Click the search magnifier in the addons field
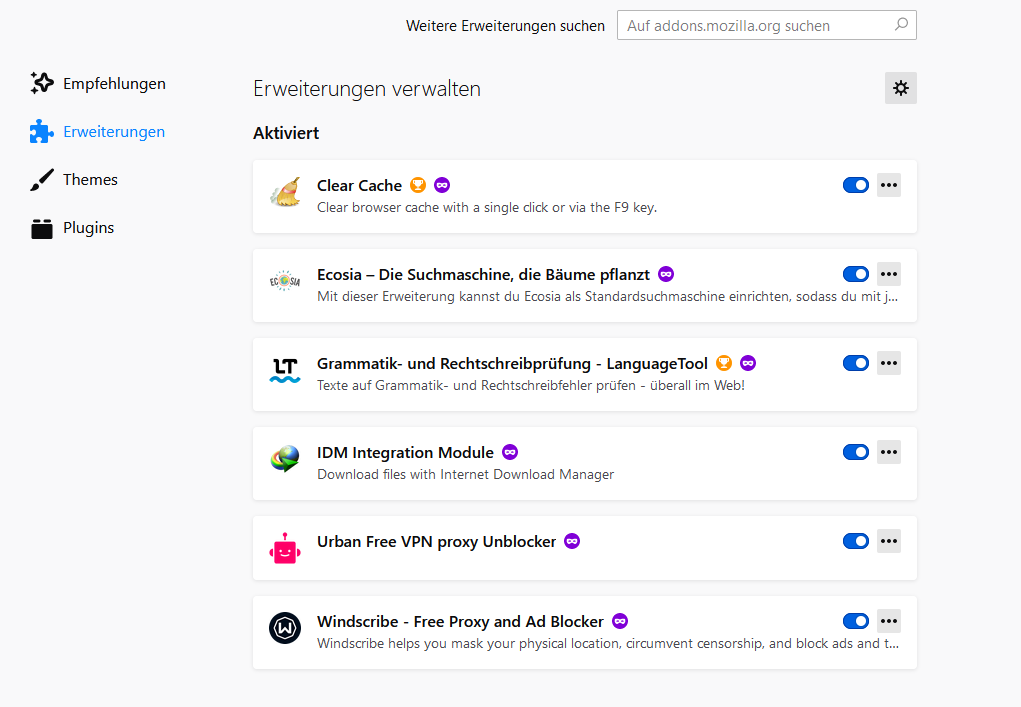The height and width of the screenshot is (707, 1021). (x=901, y=25)
